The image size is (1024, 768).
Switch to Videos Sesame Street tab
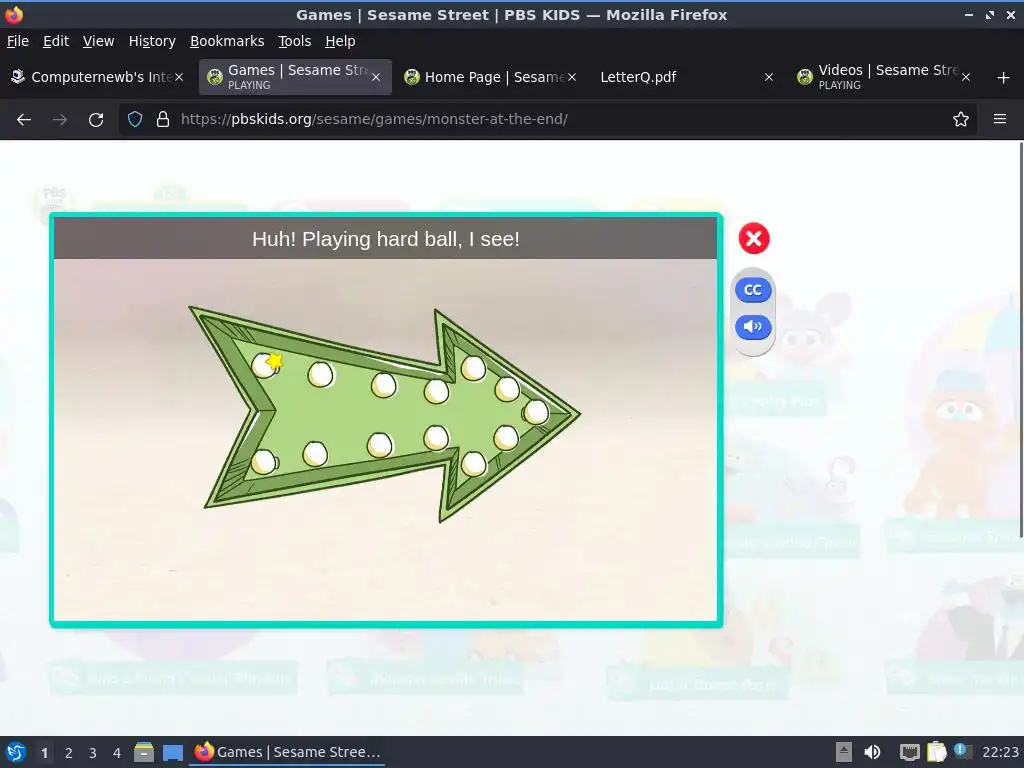pos(883,77)
